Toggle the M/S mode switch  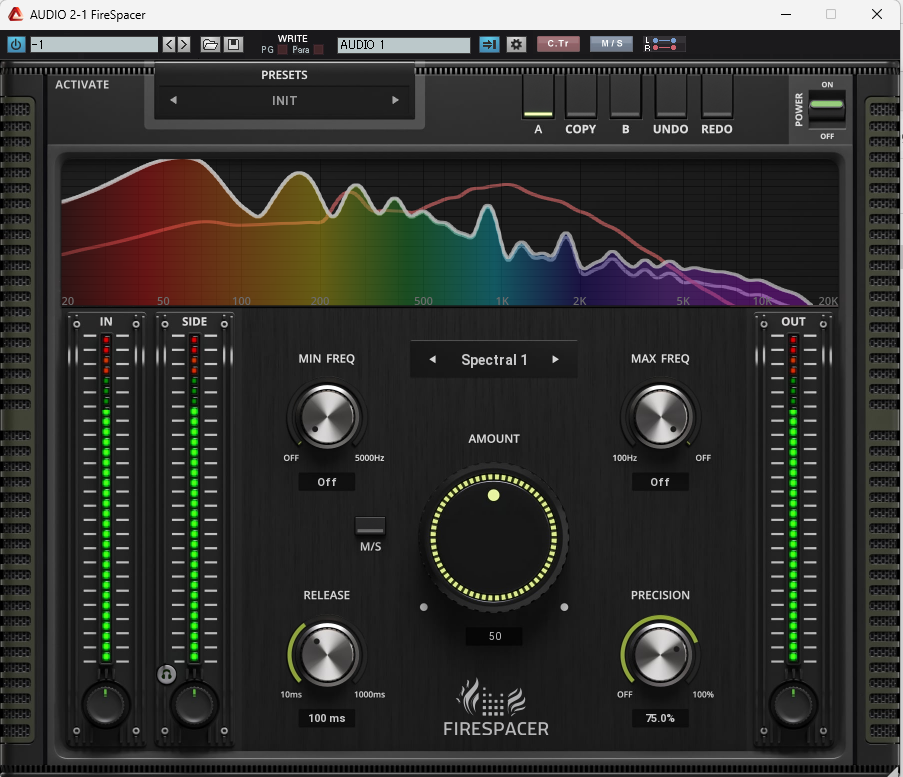[370, 525]
